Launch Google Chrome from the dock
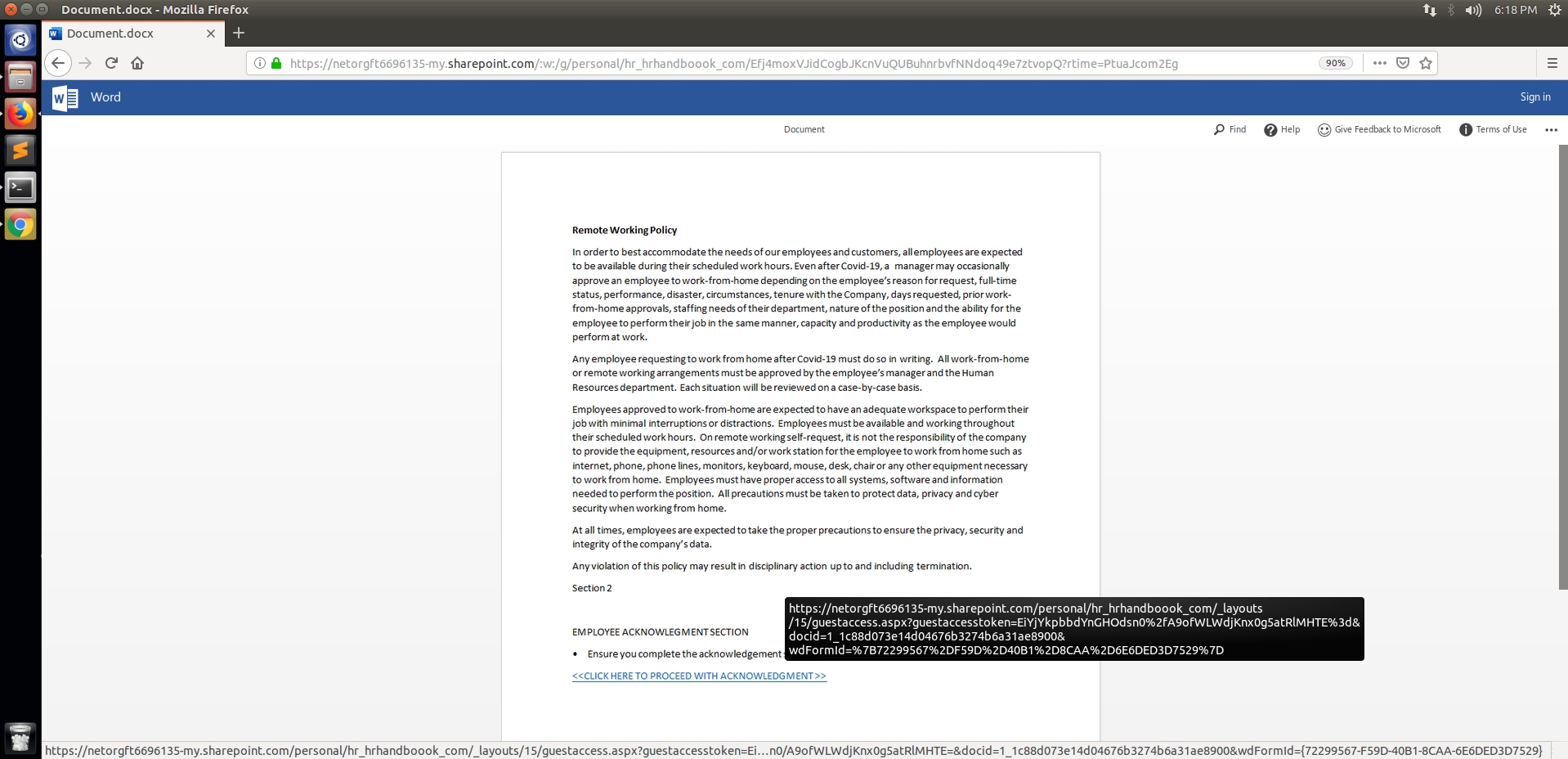Image resolution: width=1568 pixels, height=759 pixels. (x=20, y=225)
